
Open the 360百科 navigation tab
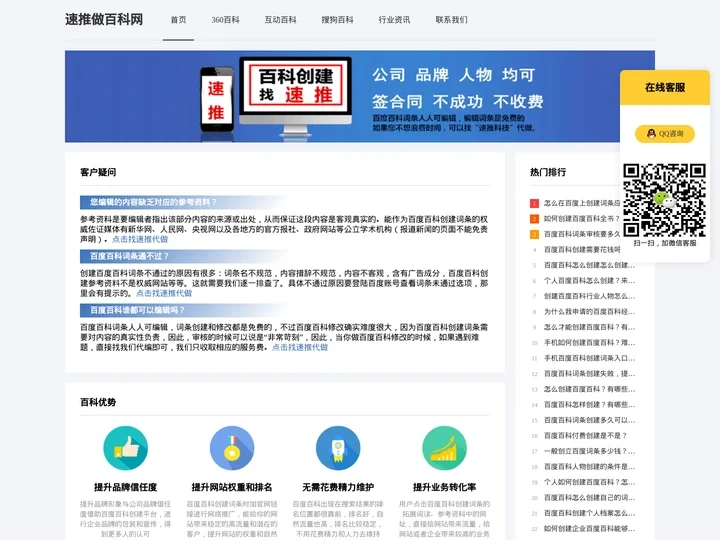(225, 20)
